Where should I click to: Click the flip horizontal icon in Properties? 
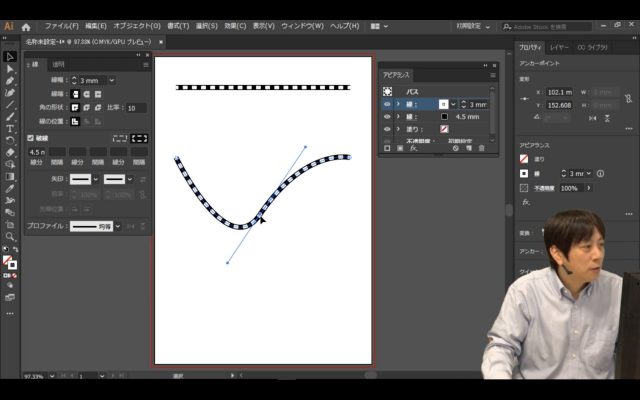tap(593, 118)
